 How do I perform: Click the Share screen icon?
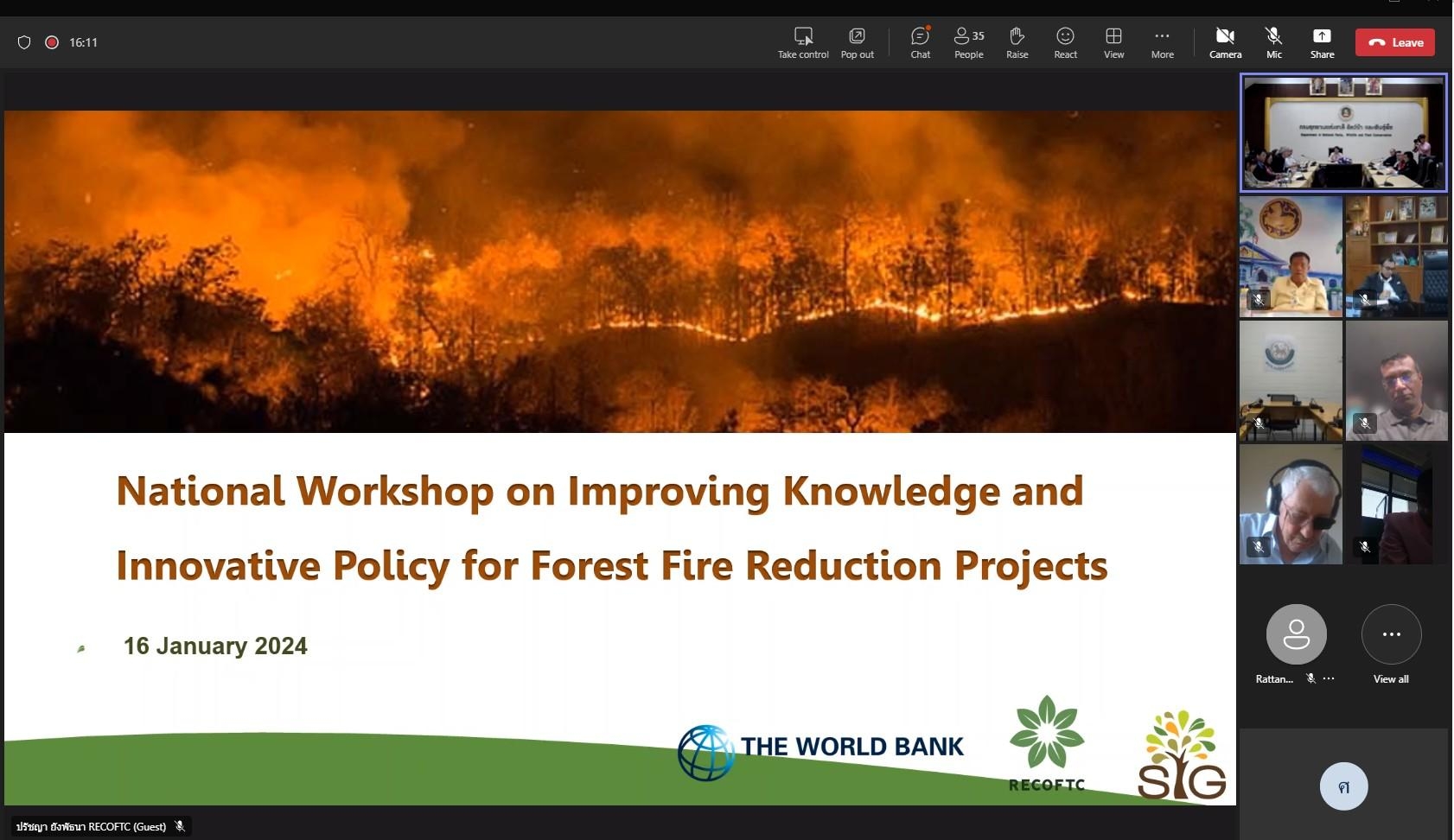(x=1322, y=36)
